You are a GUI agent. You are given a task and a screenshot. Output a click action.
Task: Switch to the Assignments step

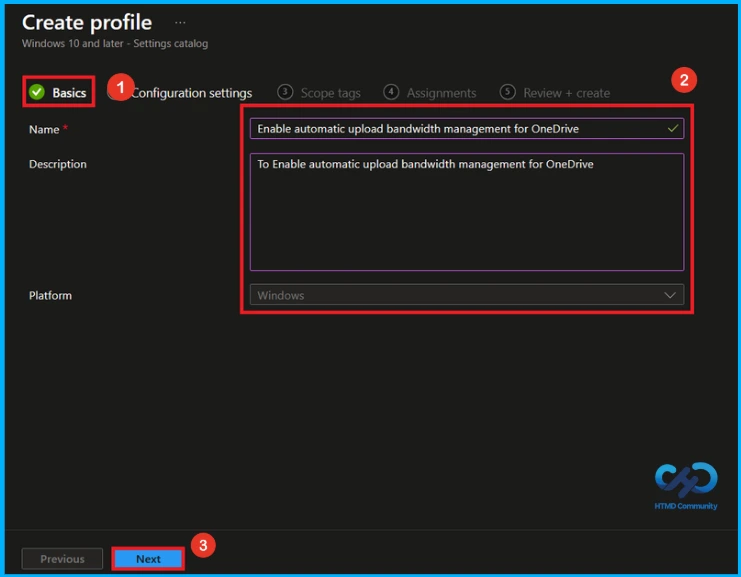(x=430, y=93)
